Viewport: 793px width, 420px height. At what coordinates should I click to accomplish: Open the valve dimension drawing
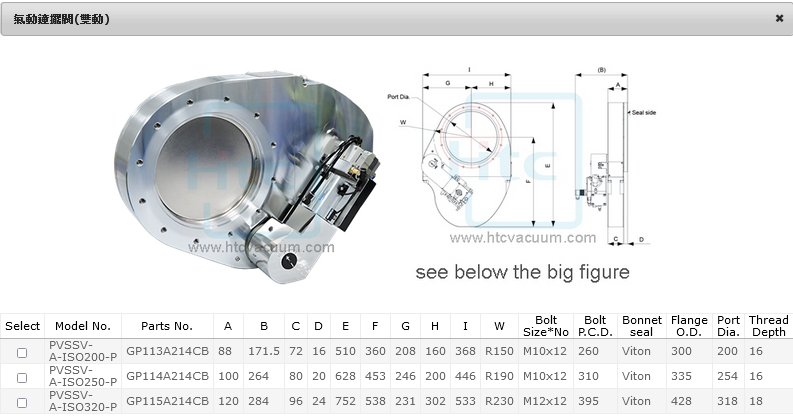[522, 157]
